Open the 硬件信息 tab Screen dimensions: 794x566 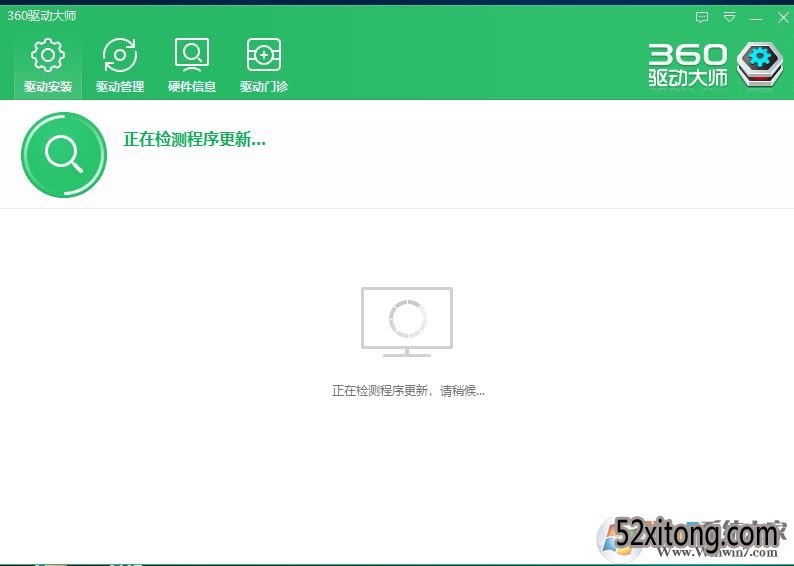(192, 65)
